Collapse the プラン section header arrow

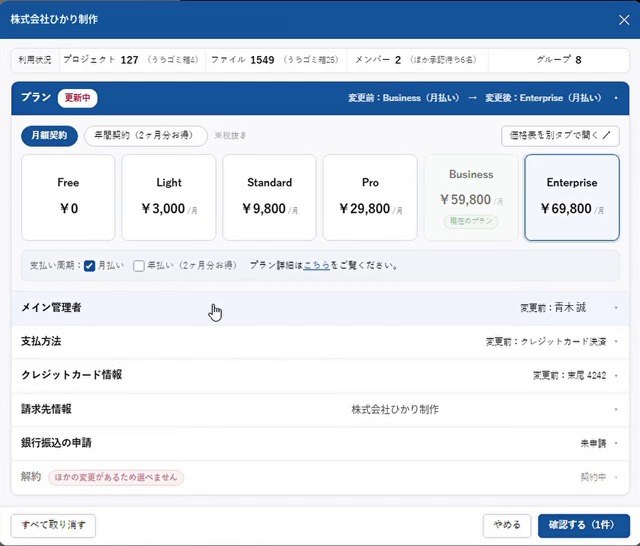pyautogui.click(x=616, y=98)
